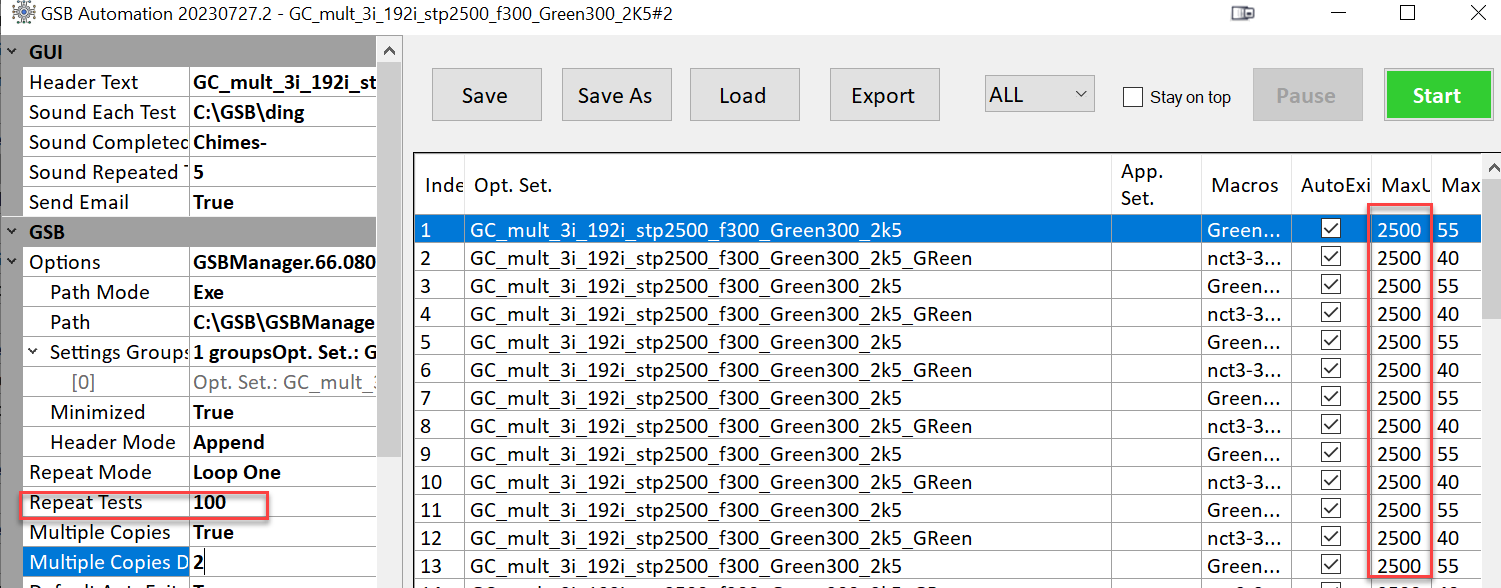Click the Save As button

(614, 95)
